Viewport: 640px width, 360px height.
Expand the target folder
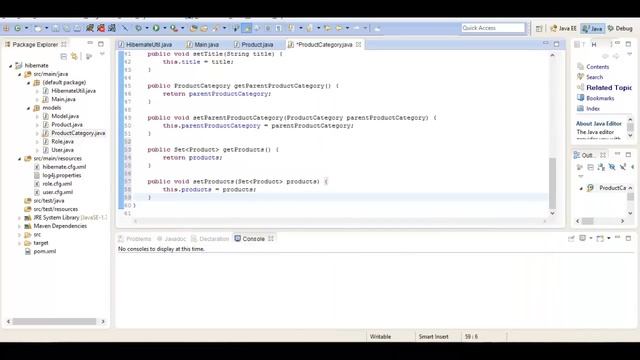click(20, 243)
